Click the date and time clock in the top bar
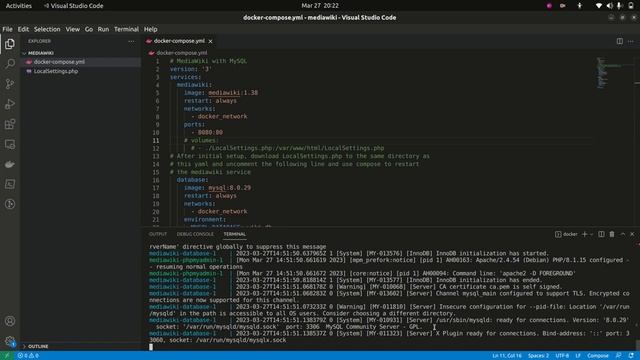Image resolution: width=640 pixels, height=360 pixels. [320, 6]
